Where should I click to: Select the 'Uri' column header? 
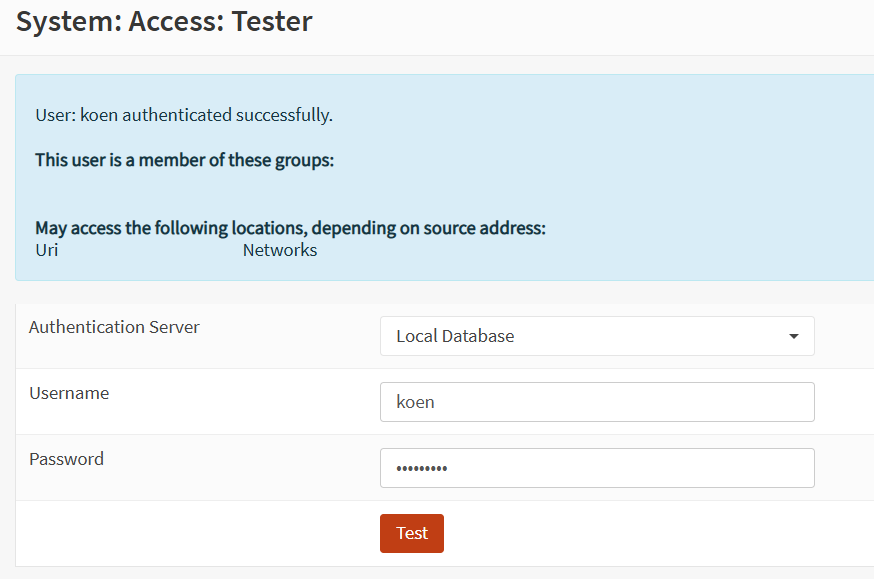click(46, 250)
